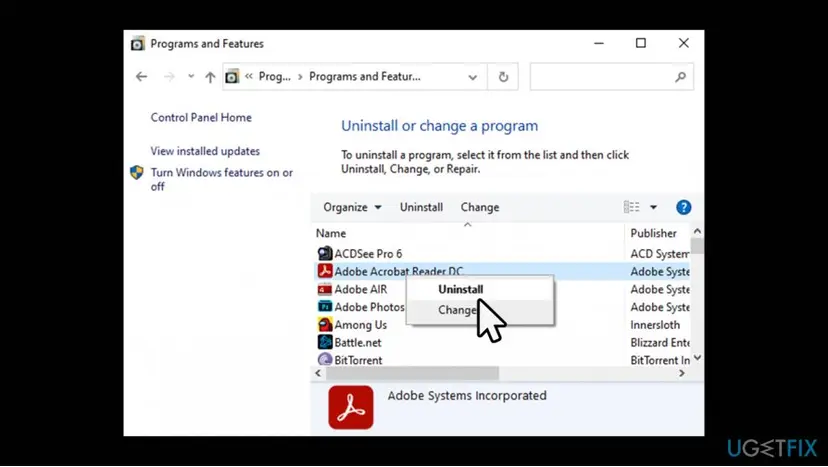Select the Adobe Photos entry
Image resolution: width=828 pixels, height=467 pixels.
[369, 307]
